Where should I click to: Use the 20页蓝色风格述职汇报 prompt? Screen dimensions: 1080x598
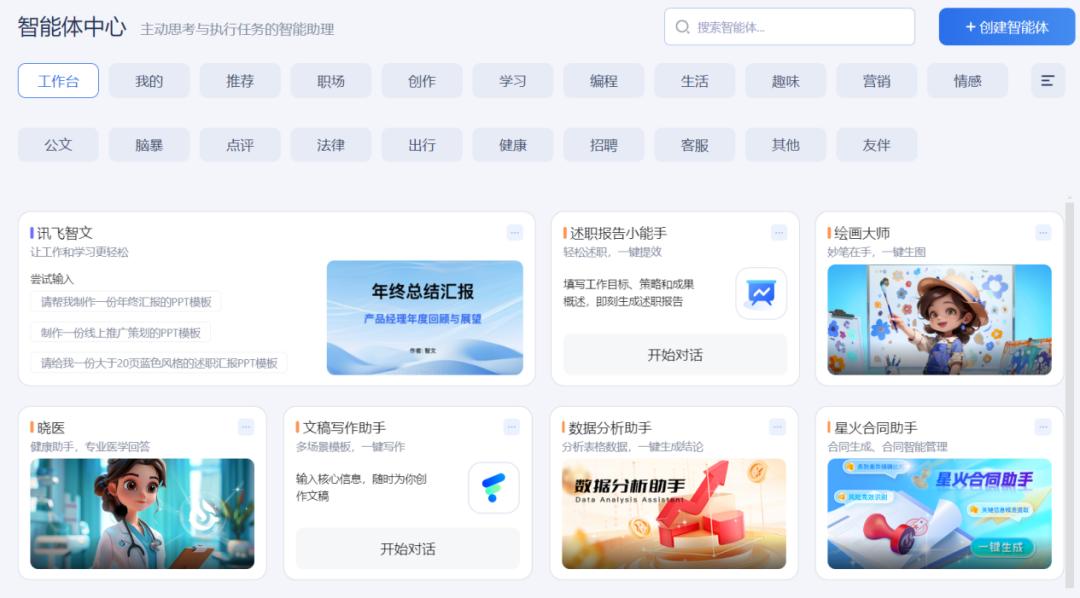[159, 363]
